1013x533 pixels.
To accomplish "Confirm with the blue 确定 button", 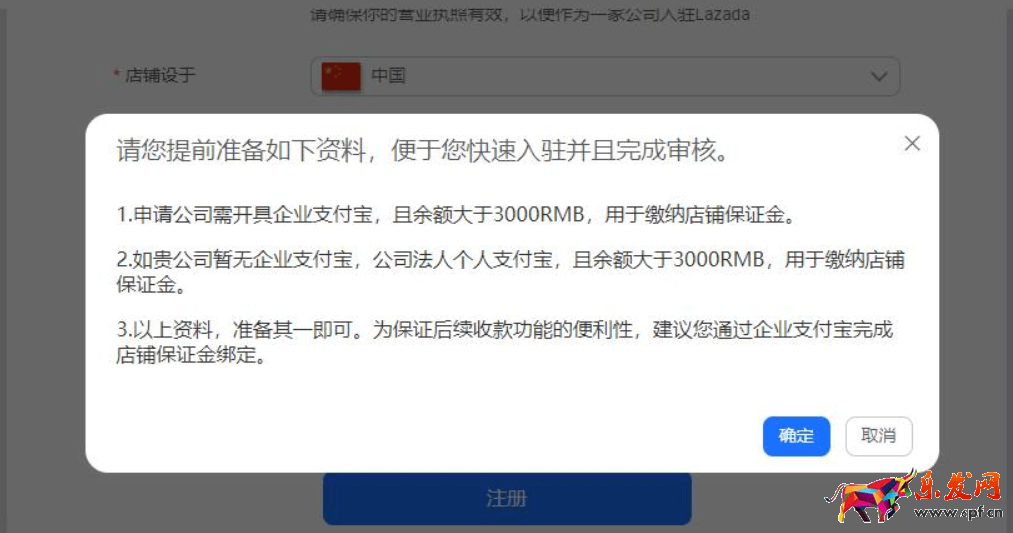I will click(796, 436).
